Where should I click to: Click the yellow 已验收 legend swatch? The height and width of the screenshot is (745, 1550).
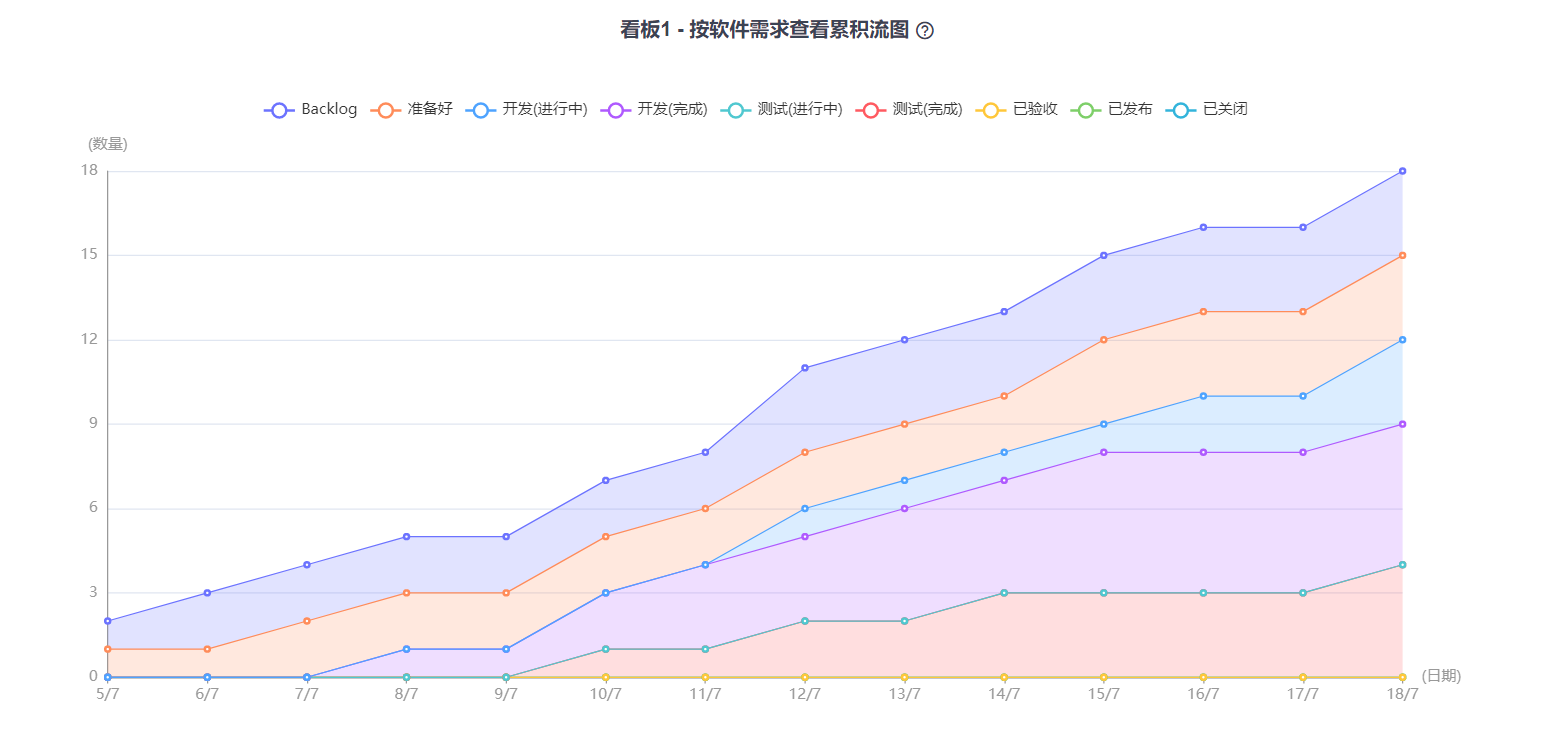click(990, 110)
